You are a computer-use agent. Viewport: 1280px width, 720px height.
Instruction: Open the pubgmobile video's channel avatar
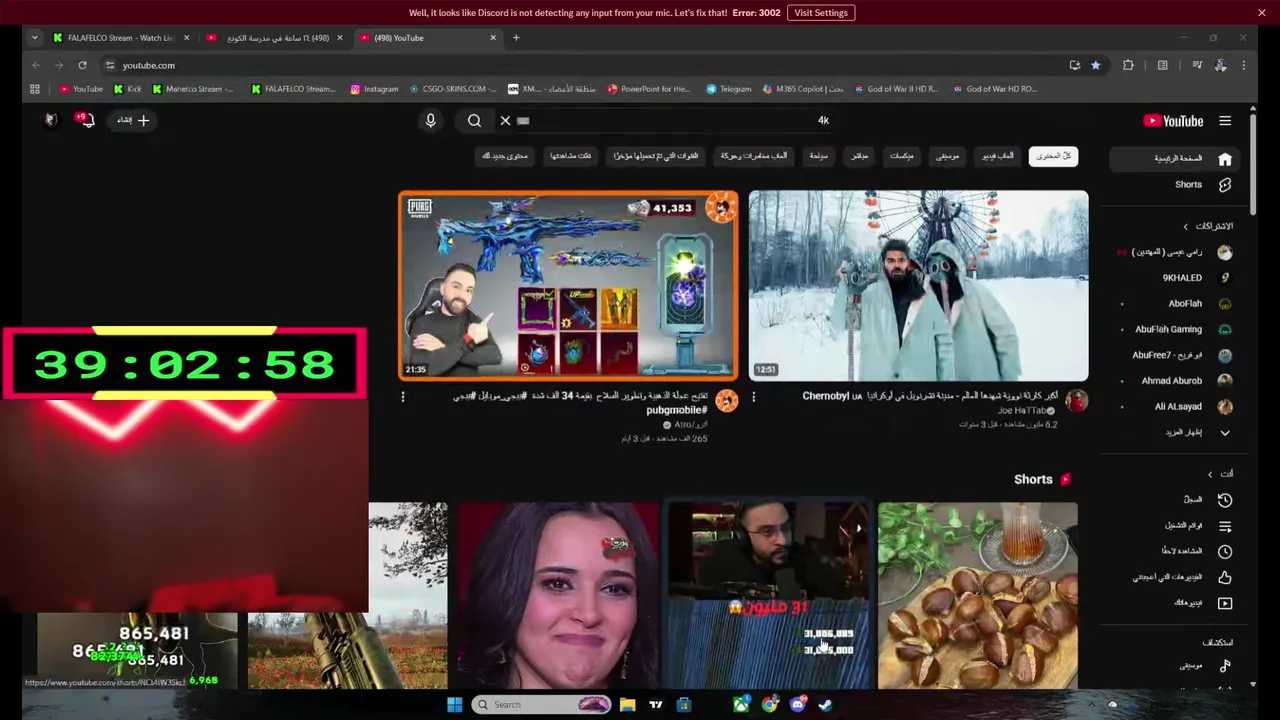pyautogui.click(x=727, y=402)
